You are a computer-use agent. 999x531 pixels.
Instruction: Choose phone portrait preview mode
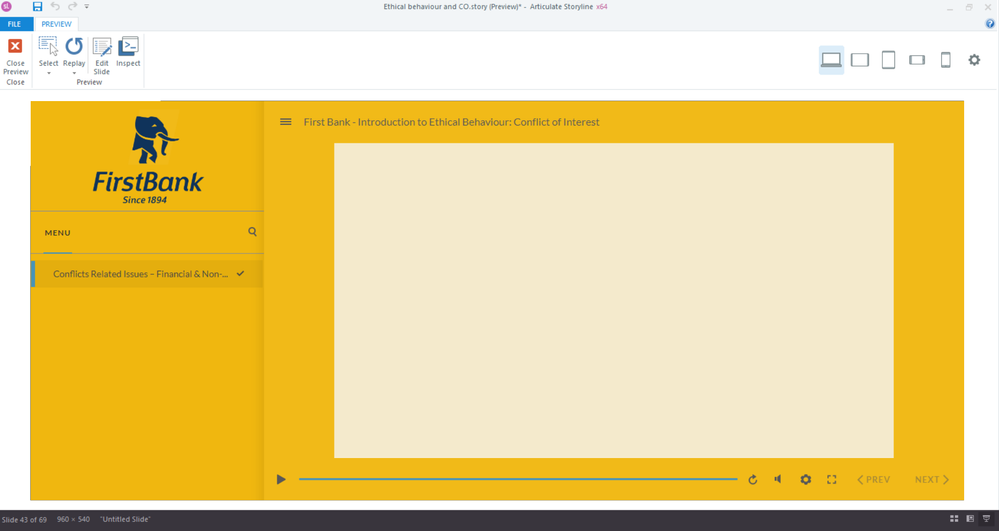coord(945,60)
